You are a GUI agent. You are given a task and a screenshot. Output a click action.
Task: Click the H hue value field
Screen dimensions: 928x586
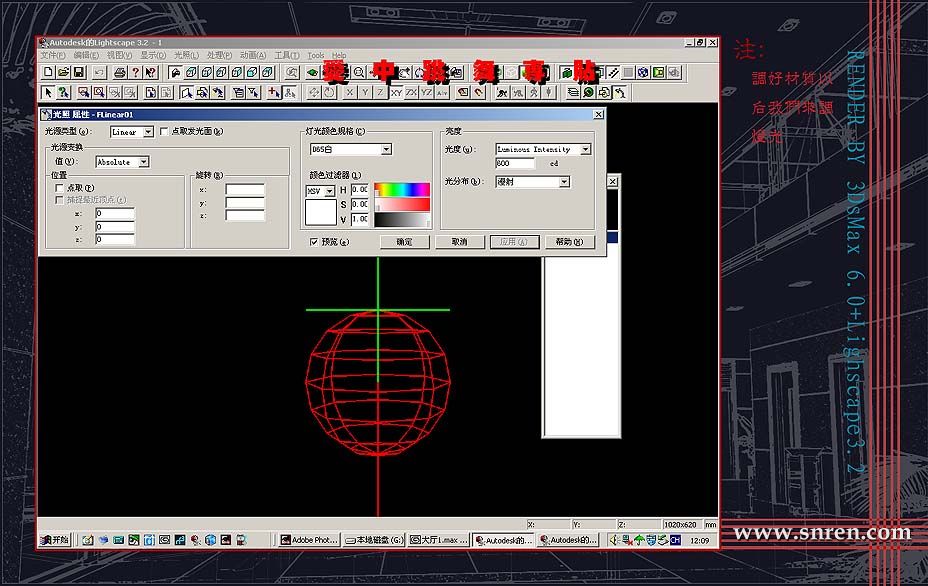[360, 189]
